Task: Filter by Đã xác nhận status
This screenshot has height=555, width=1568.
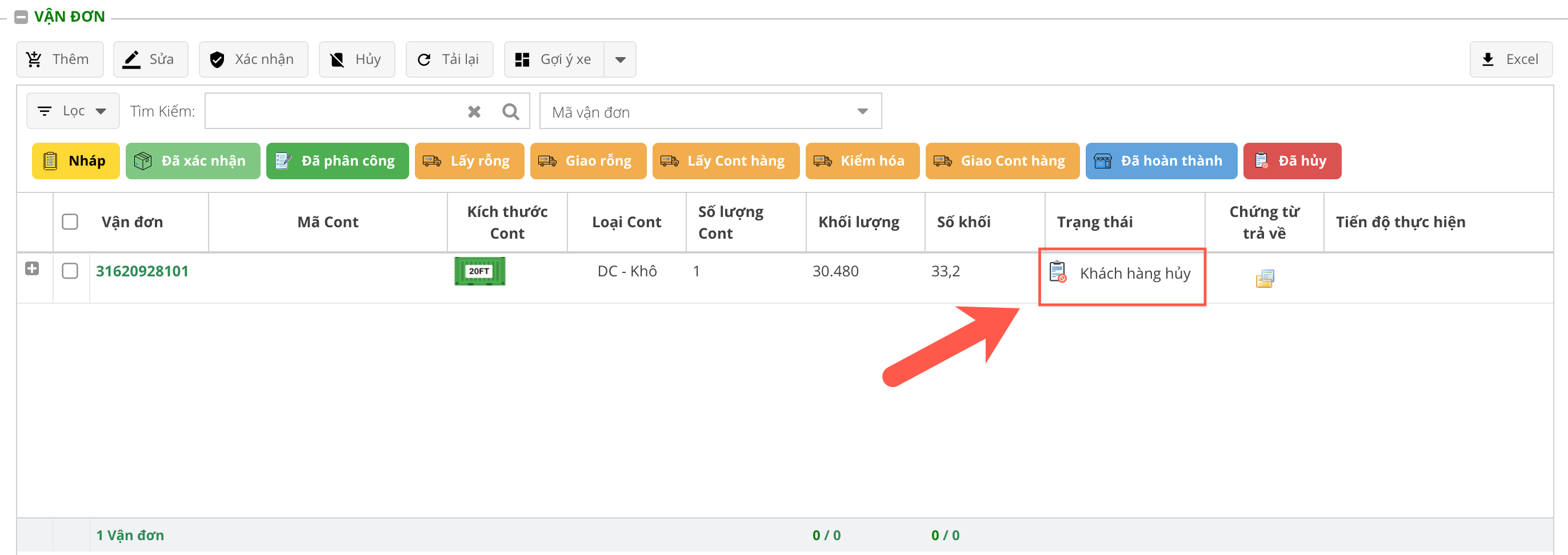Action: [x=193, y=161]
